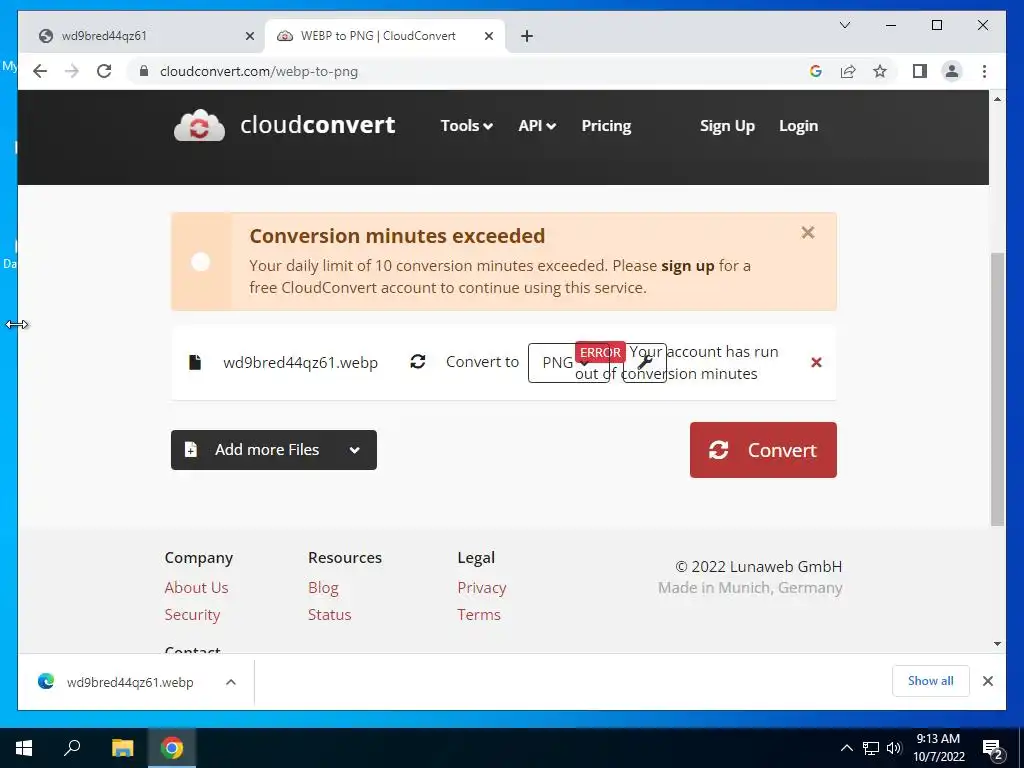The image size is (1024, 768).
Task: Click the refresh arrows beside Convert to
Action: [x=418, y=362]
